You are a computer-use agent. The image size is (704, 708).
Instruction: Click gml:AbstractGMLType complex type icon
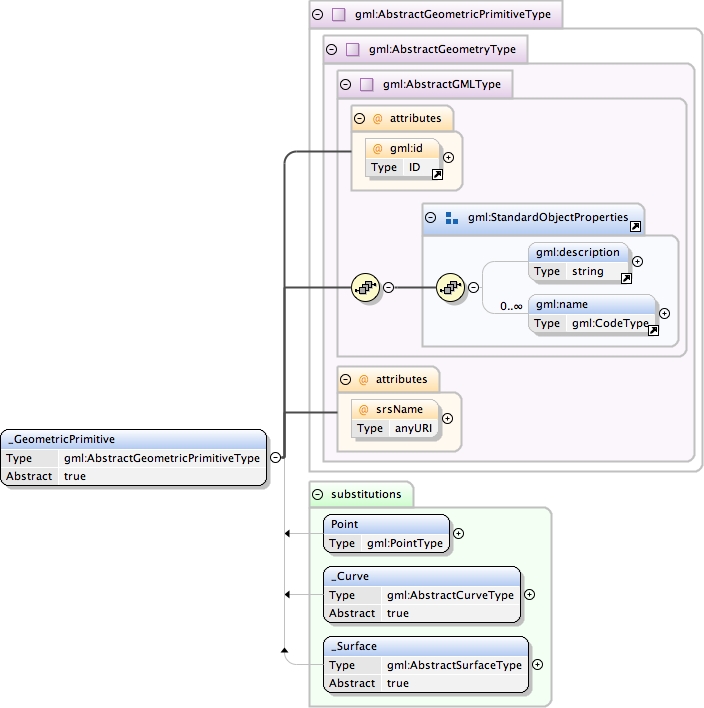pos(366,84)
